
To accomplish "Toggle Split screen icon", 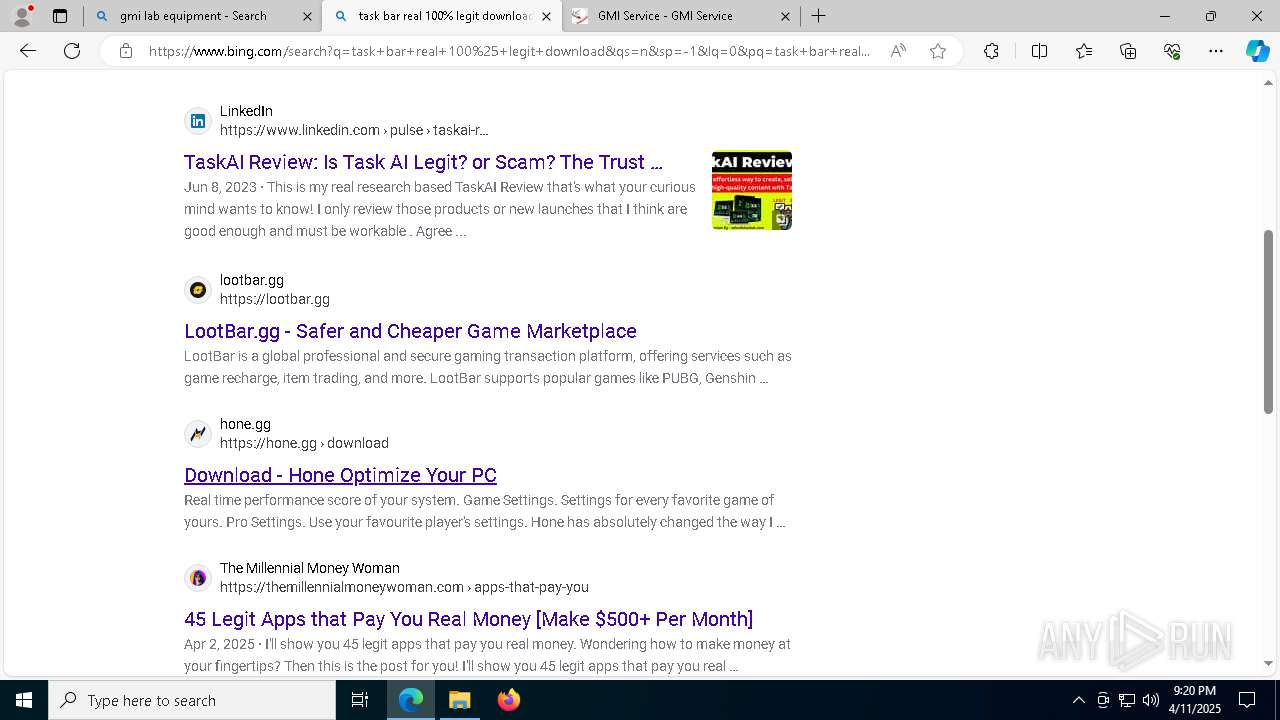I will click(x=1039, y=51).
